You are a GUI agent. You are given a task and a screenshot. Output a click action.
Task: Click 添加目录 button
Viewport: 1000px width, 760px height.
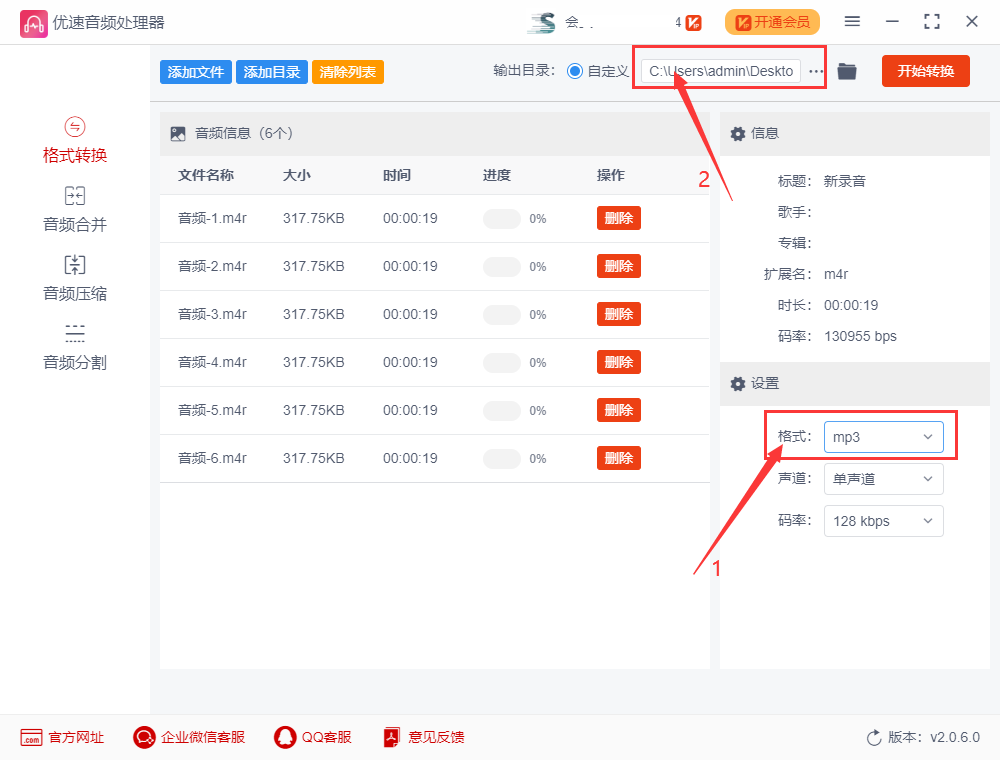point(272,72)
